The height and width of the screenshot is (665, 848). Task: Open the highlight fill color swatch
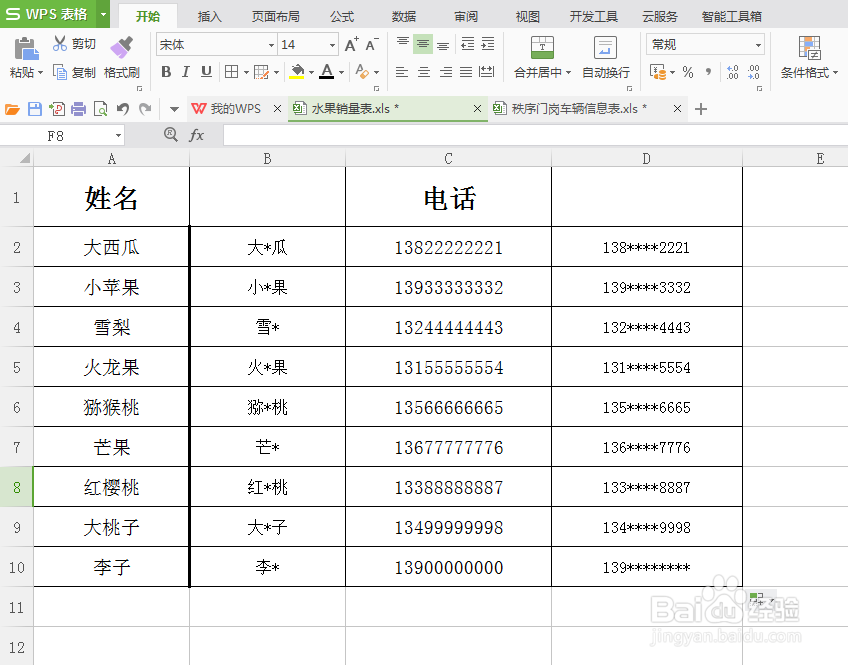[296, 69]
